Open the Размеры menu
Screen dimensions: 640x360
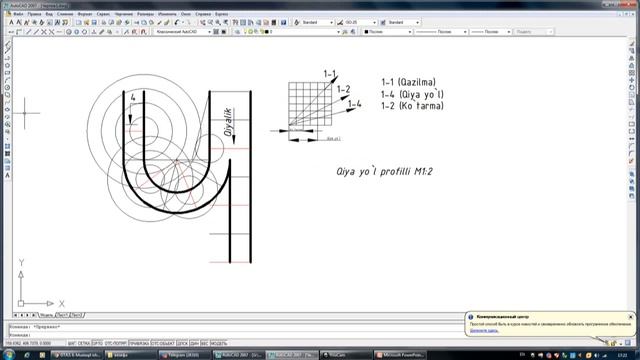point(145,14)
